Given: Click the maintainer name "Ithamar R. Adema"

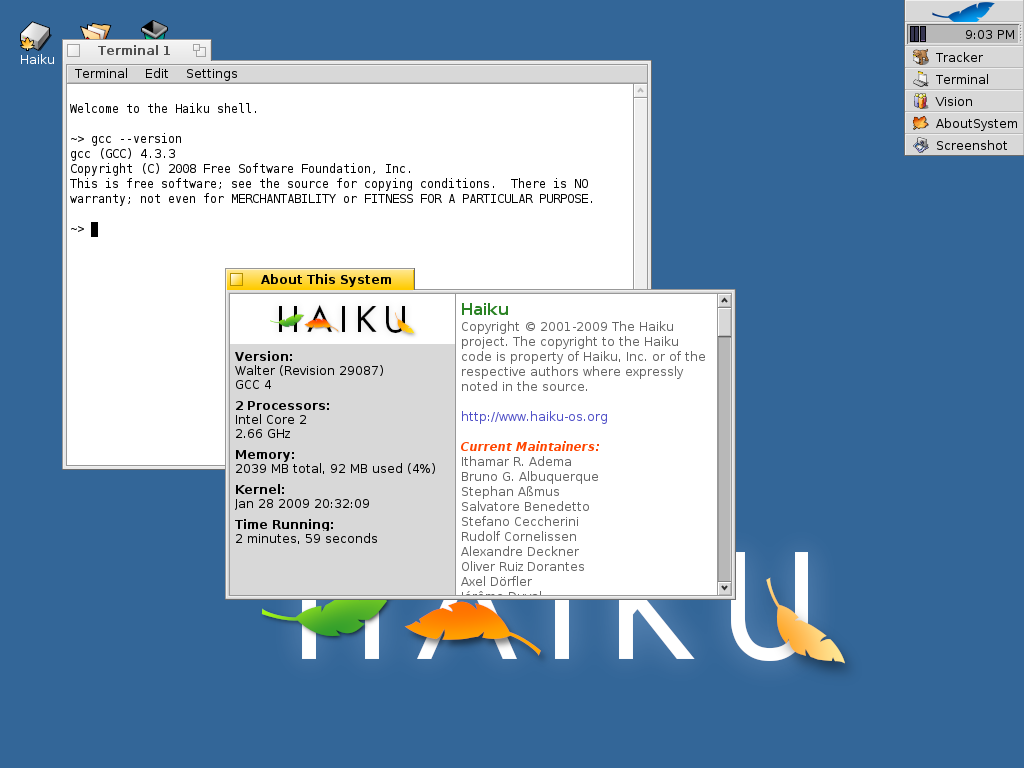Looking at the screenshot, I should coord(517,462).
